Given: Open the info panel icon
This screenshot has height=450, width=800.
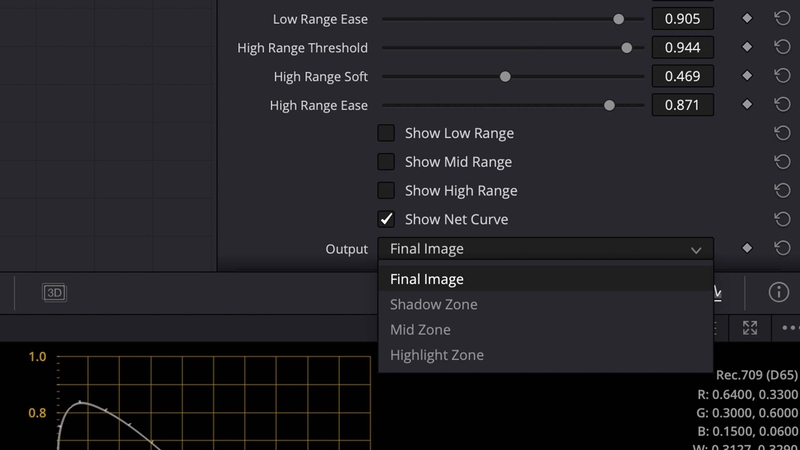Looking at the screenshot, I should point(778,292).
